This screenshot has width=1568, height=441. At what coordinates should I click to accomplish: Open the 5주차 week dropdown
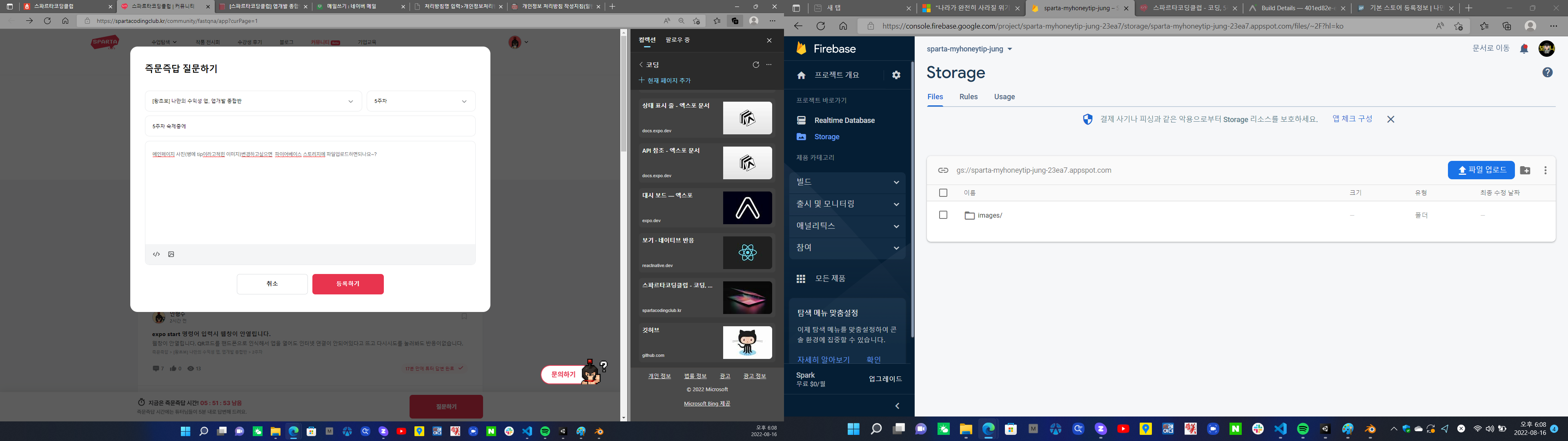(421, 101)
